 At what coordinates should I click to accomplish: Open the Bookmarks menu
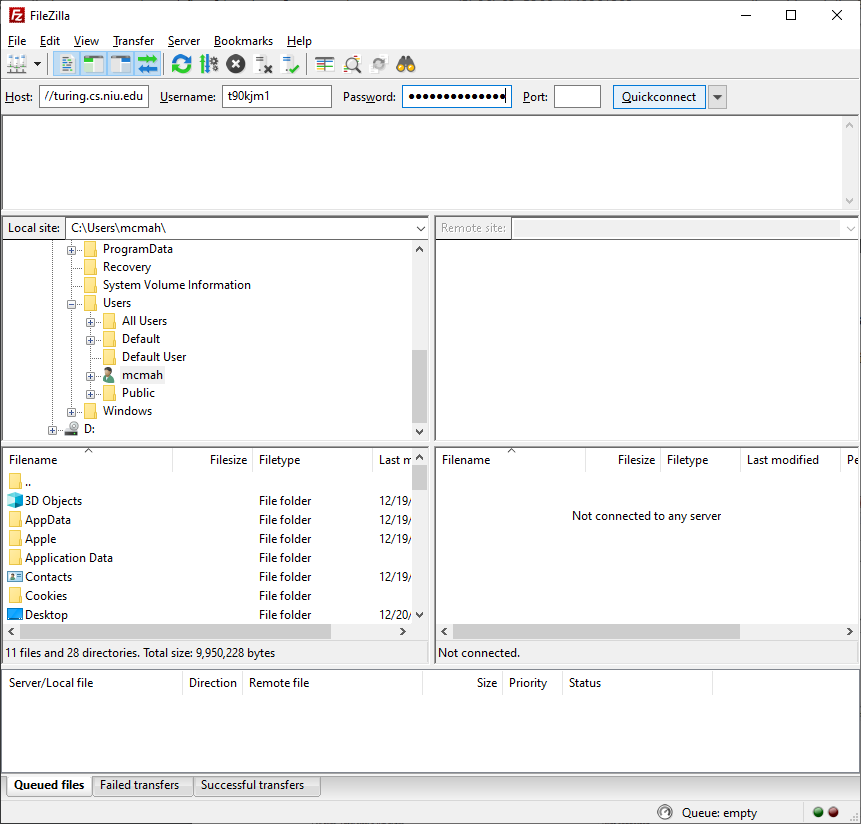click(x=243, y=41)
